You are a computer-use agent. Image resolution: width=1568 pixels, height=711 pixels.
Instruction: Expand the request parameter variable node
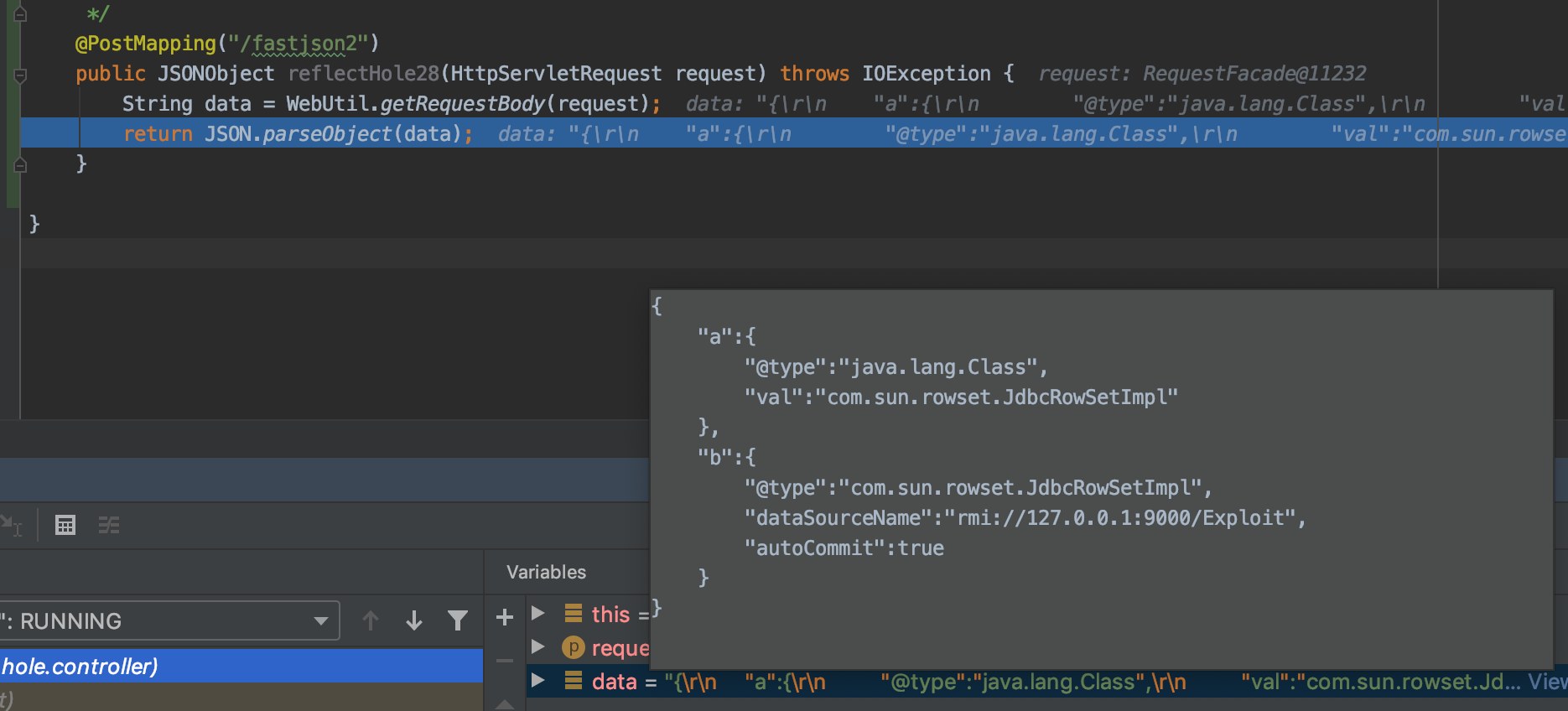click(x=538, y=646)
